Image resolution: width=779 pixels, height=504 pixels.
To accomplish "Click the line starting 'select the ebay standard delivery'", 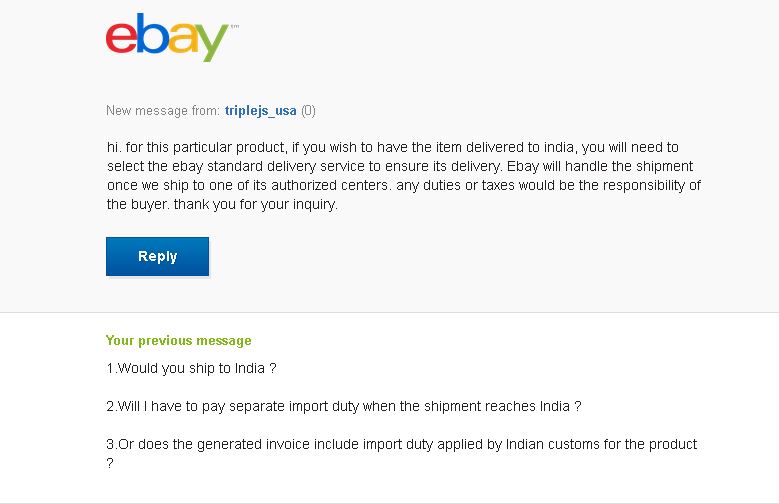I will [x=400, y=166].
